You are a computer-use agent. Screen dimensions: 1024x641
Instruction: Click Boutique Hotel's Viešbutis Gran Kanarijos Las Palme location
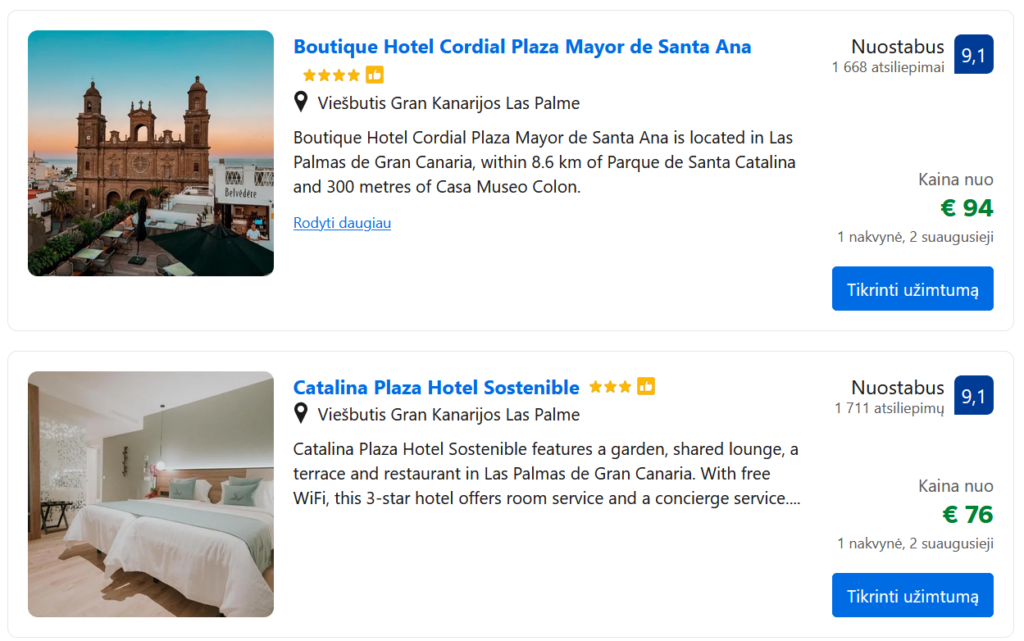click(448, 103)
